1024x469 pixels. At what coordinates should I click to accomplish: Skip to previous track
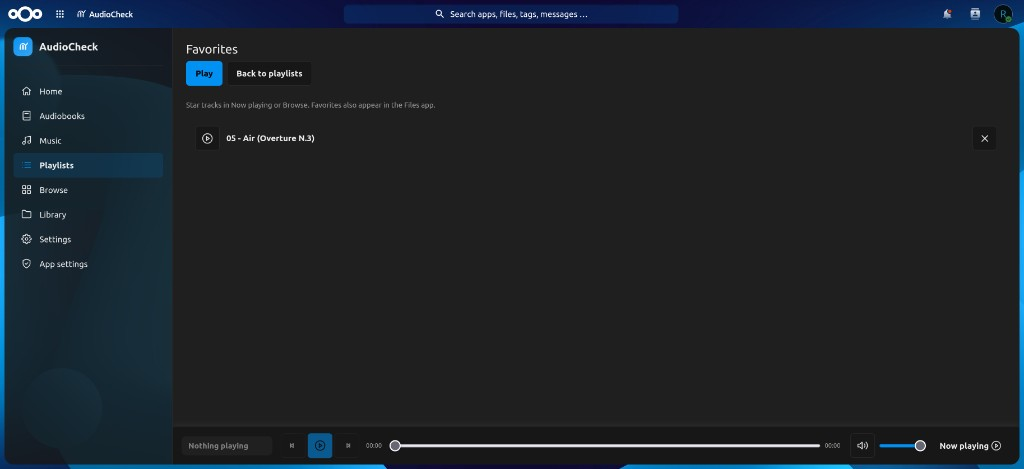click(x=292, y=445)
